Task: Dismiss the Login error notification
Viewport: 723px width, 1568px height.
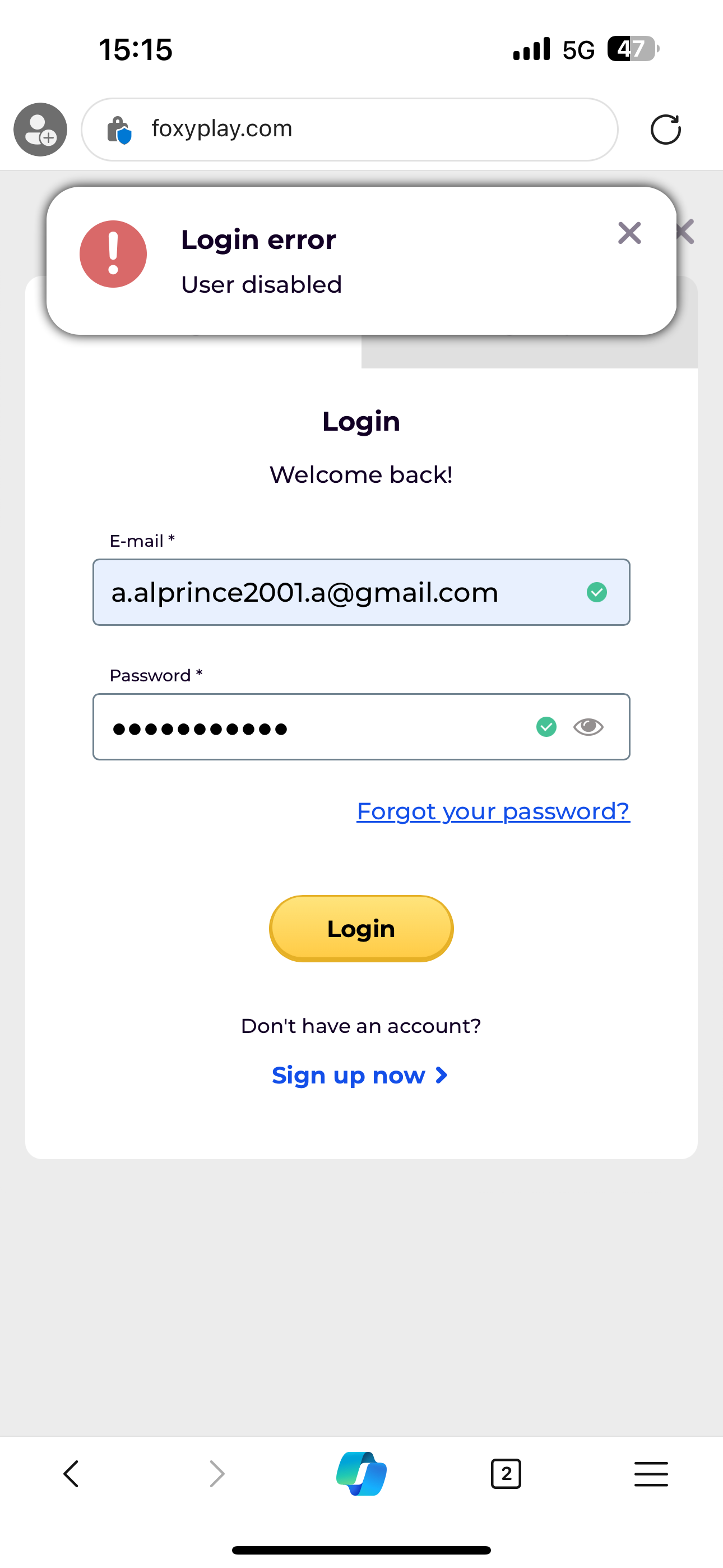Action: (x=629, y=233)
